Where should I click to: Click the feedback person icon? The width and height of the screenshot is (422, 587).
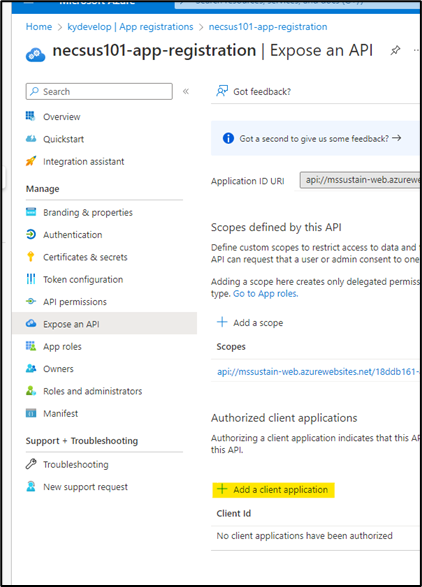coord(222,91)
